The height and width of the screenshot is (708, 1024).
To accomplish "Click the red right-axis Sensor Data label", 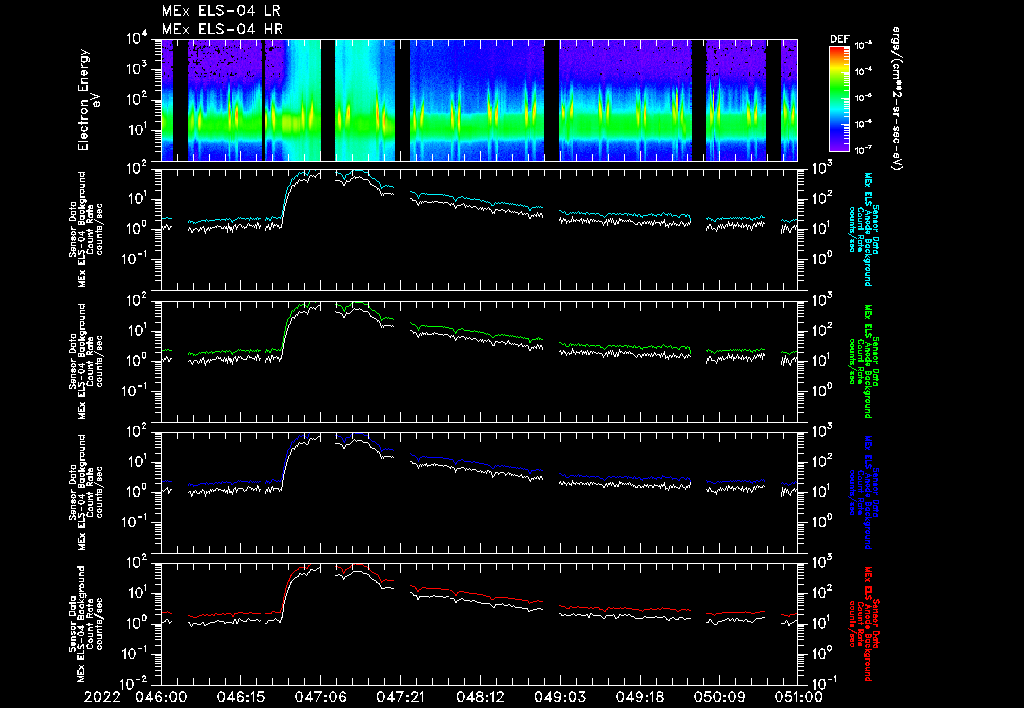I will (x=863, y=624).
